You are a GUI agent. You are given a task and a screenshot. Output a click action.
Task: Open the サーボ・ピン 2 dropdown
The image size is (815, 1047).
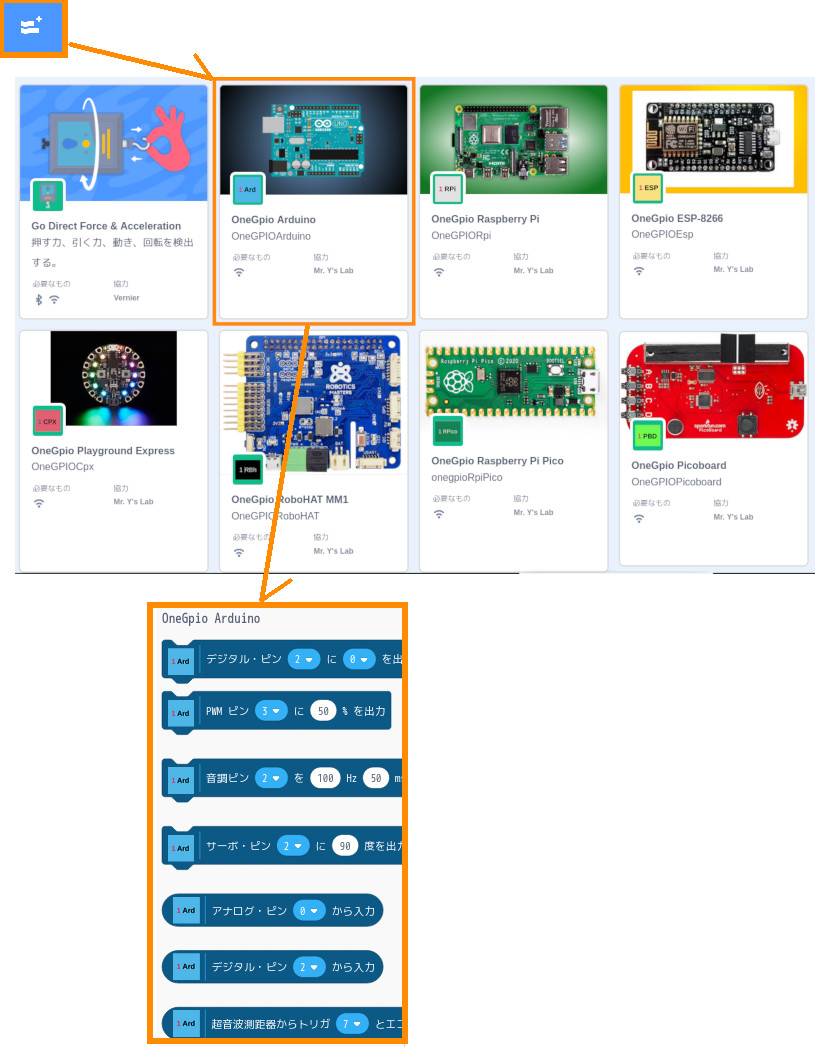[x=293, y=846]
